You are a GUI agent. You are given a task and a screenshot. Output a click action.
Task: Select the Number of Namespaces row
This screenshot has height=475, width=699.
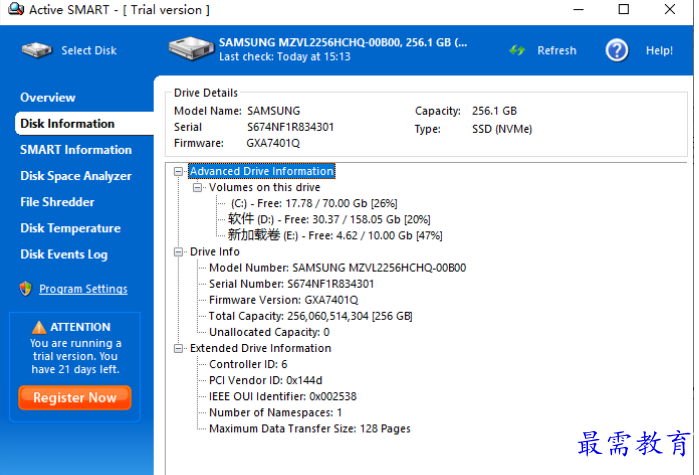[x=275, y=413]
